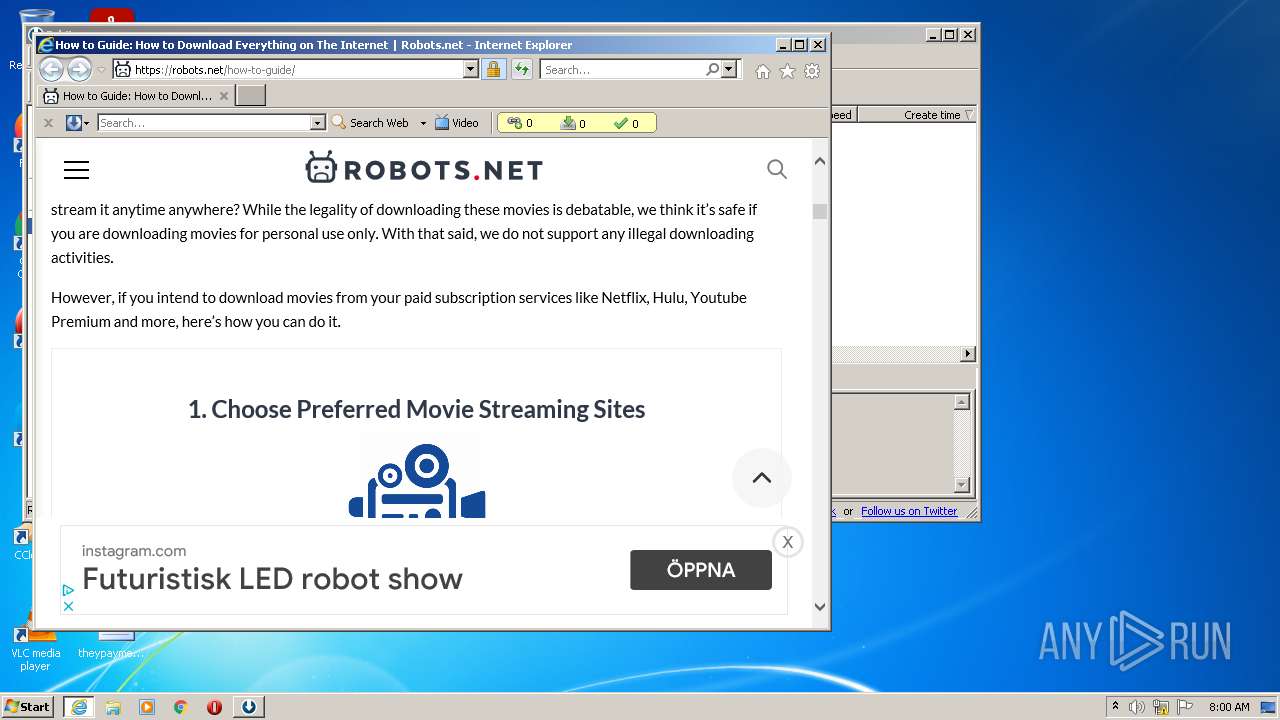The width and height of the screenshot is (1280, 720).
Task: Open the Tools gear menu
Action: point(812,71)
